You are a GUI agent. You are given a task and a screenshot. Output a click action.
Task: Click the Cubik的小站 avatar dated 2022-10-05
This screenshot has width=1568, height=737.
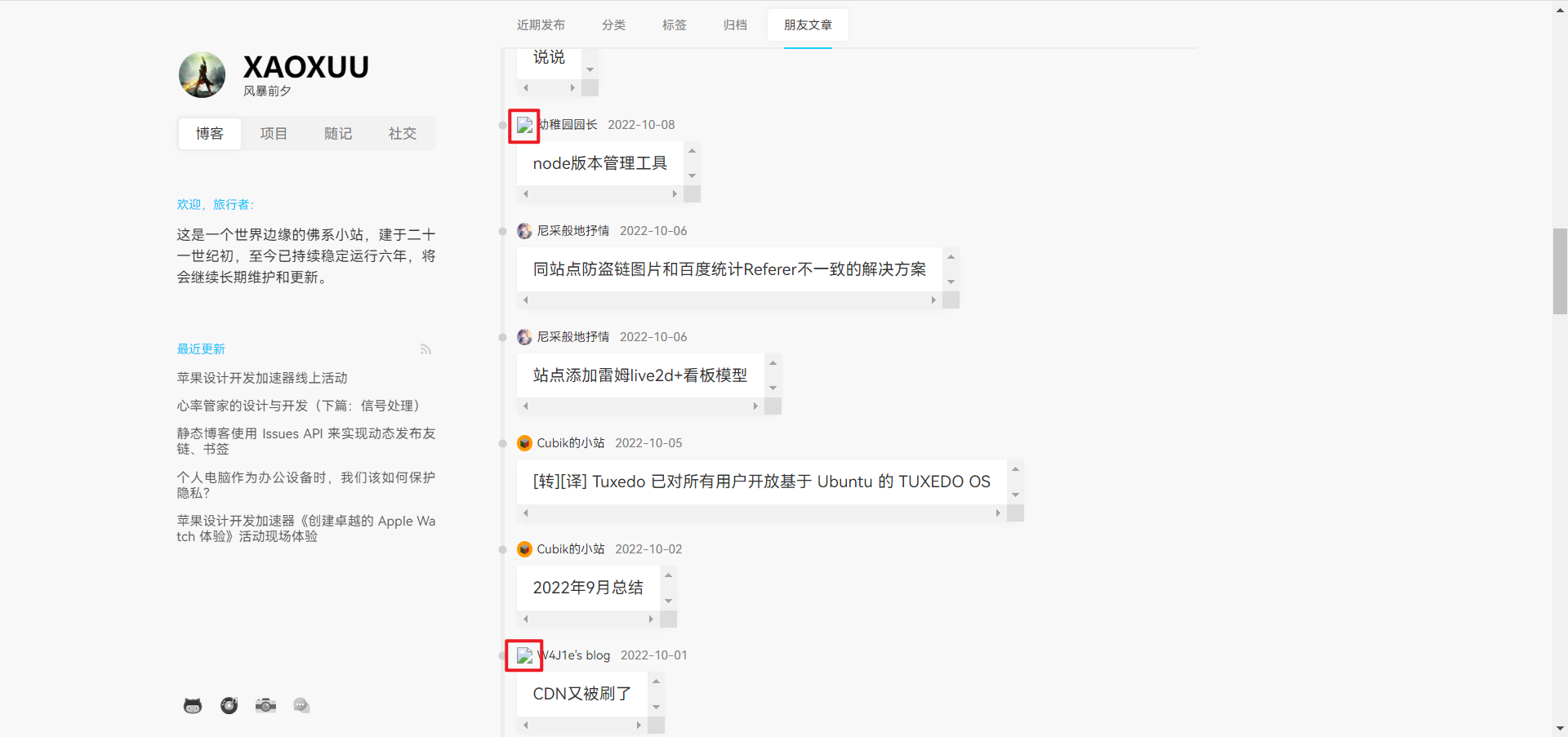(x=524, y=443)
